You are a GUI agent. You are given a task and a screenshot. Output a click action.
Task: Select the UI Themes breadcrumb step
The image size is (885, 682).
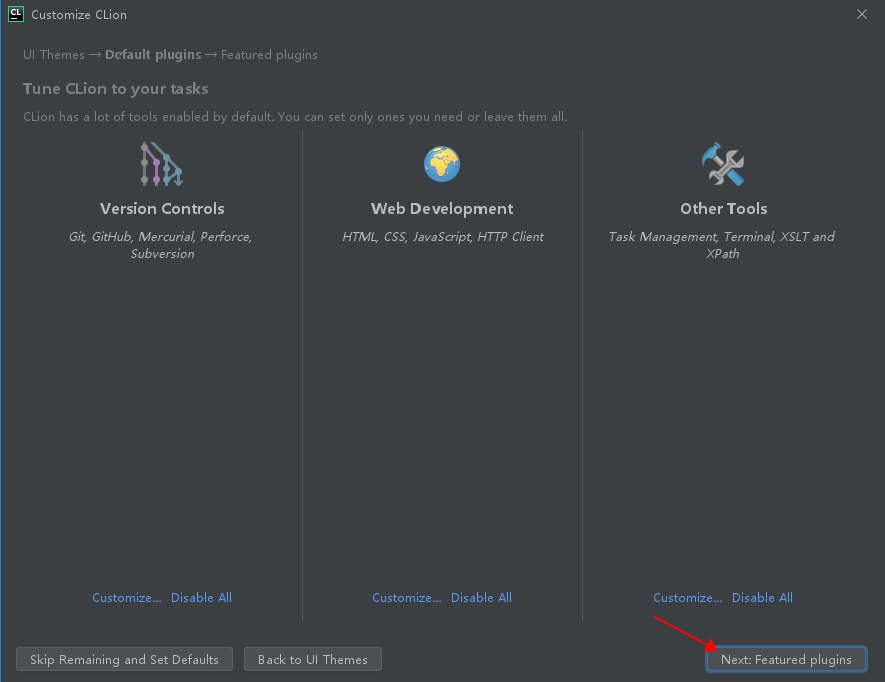tap(54, 55)
